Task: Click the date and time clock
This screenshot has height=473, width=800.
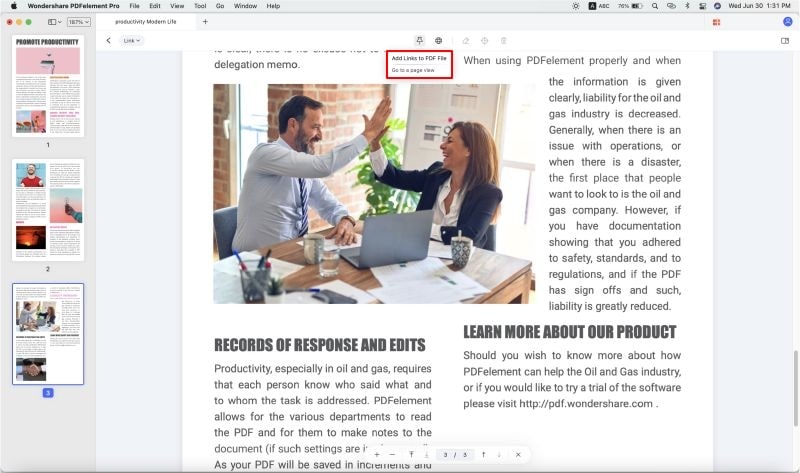Action: (x=759, y=6)
